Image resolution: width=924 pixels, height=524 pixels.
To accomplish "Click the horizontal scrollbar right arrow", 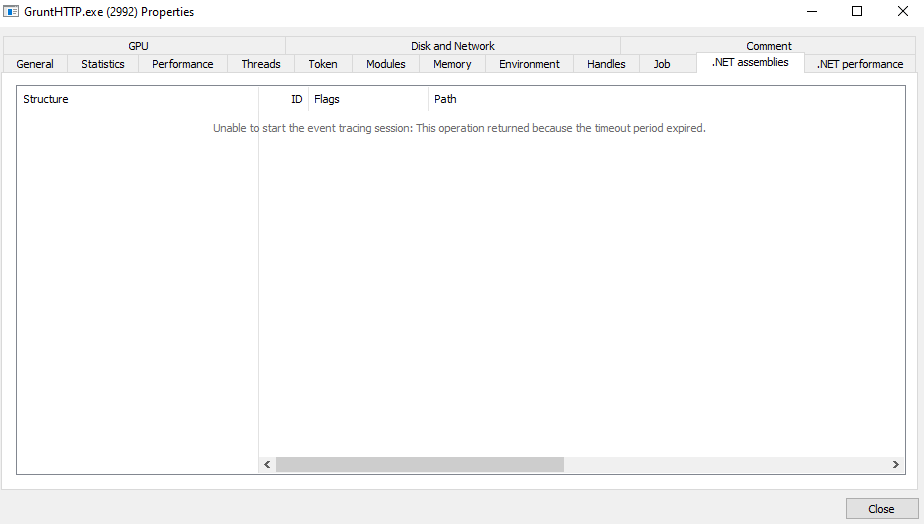I will coord(896,465).
